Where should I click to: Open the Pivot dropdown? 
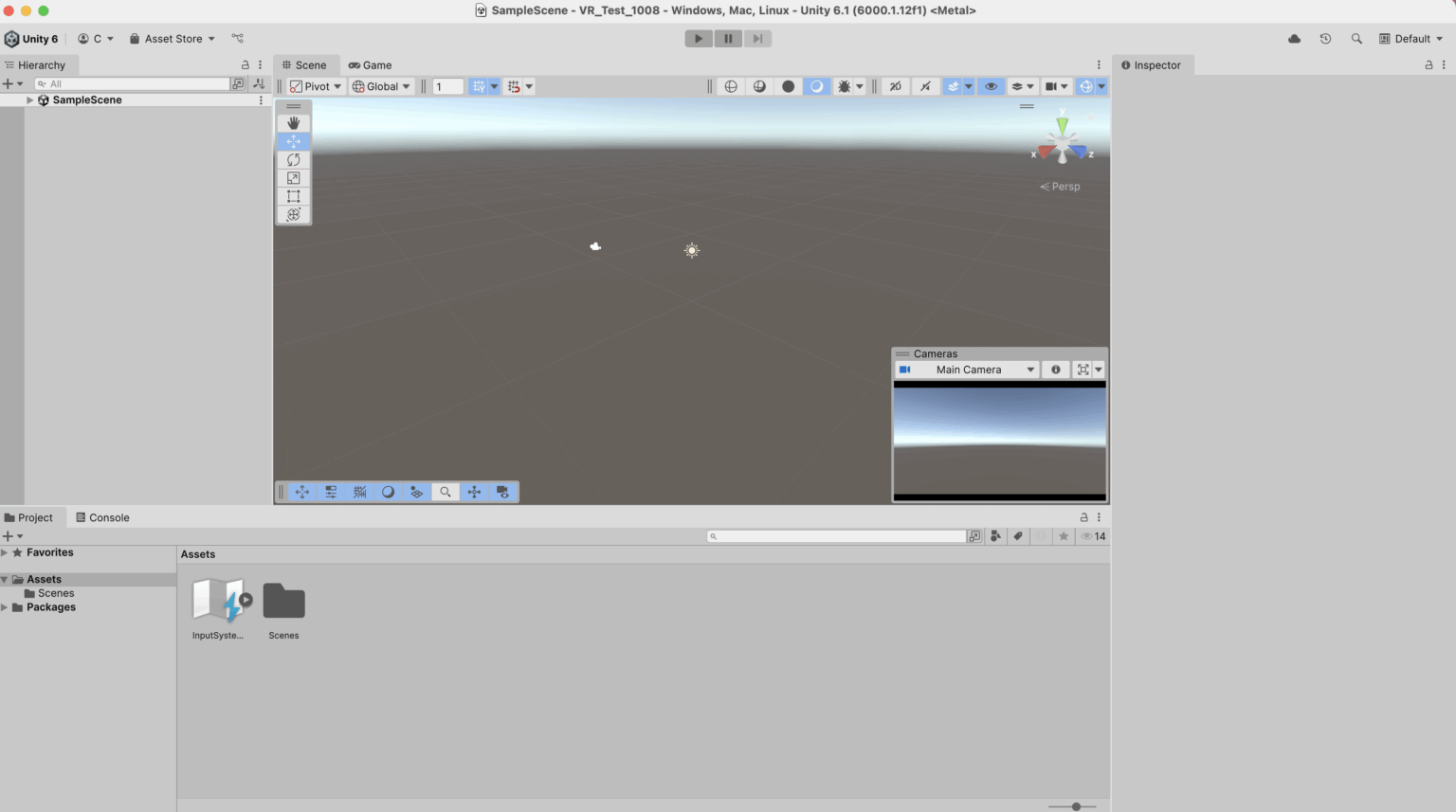[x=314, y=86]
